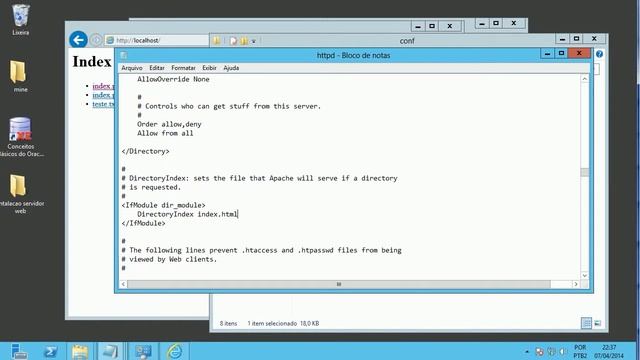Expand the conf quick access toolbar dropdown

tap(253, 41)
